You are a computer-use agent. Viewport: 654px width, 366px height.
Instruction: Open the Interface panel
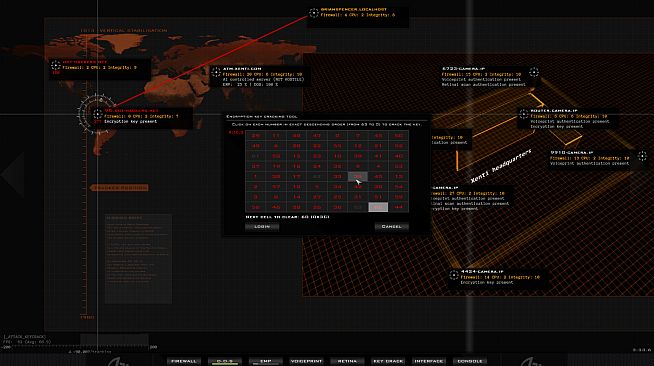pos(429,361)
